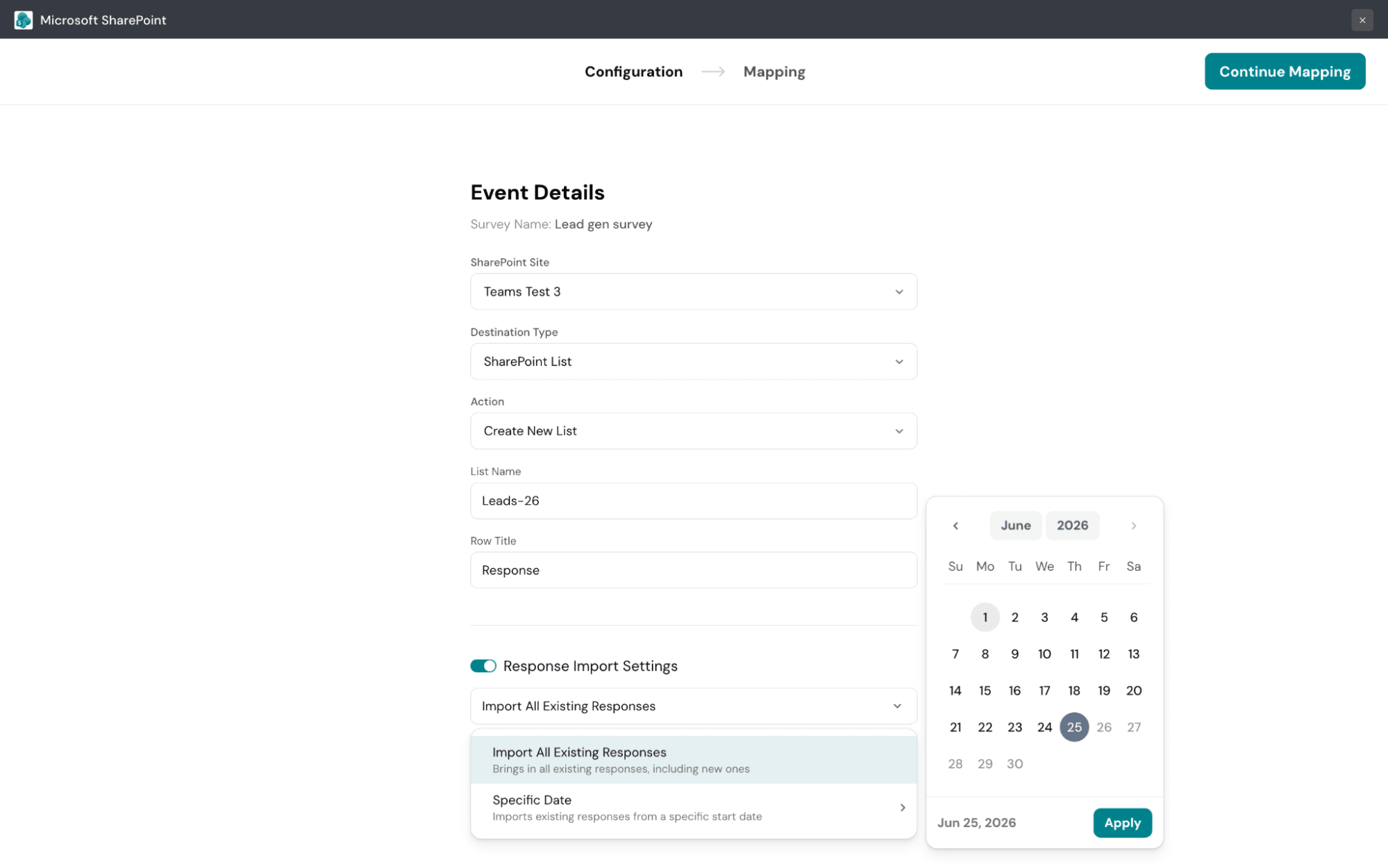1388x868 pixels.
Task: Click Continue Mapping button
Action: coord(1285,72)
